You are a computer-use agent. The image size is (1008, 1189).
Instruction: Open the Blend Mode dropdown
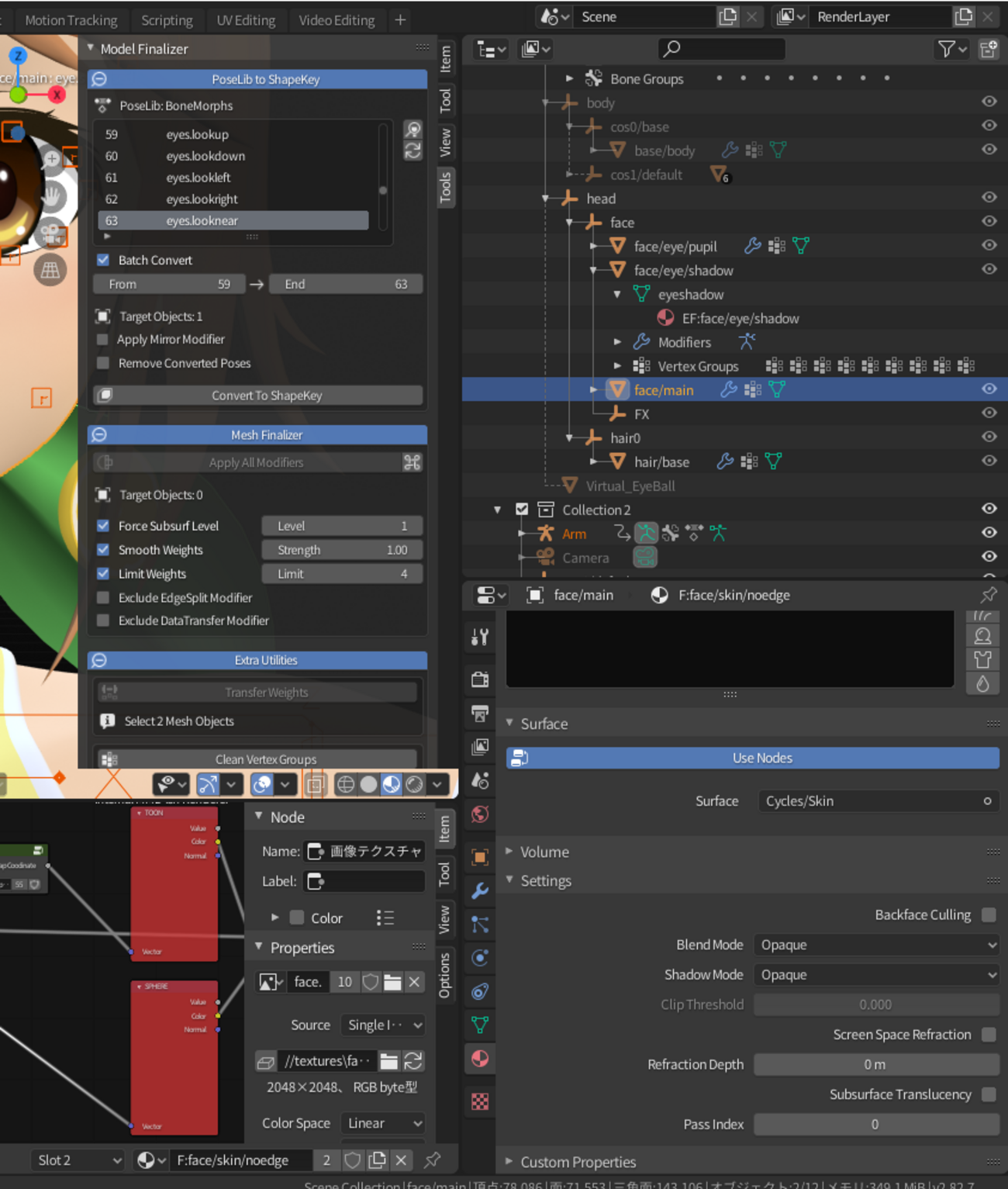pos(876,945)
